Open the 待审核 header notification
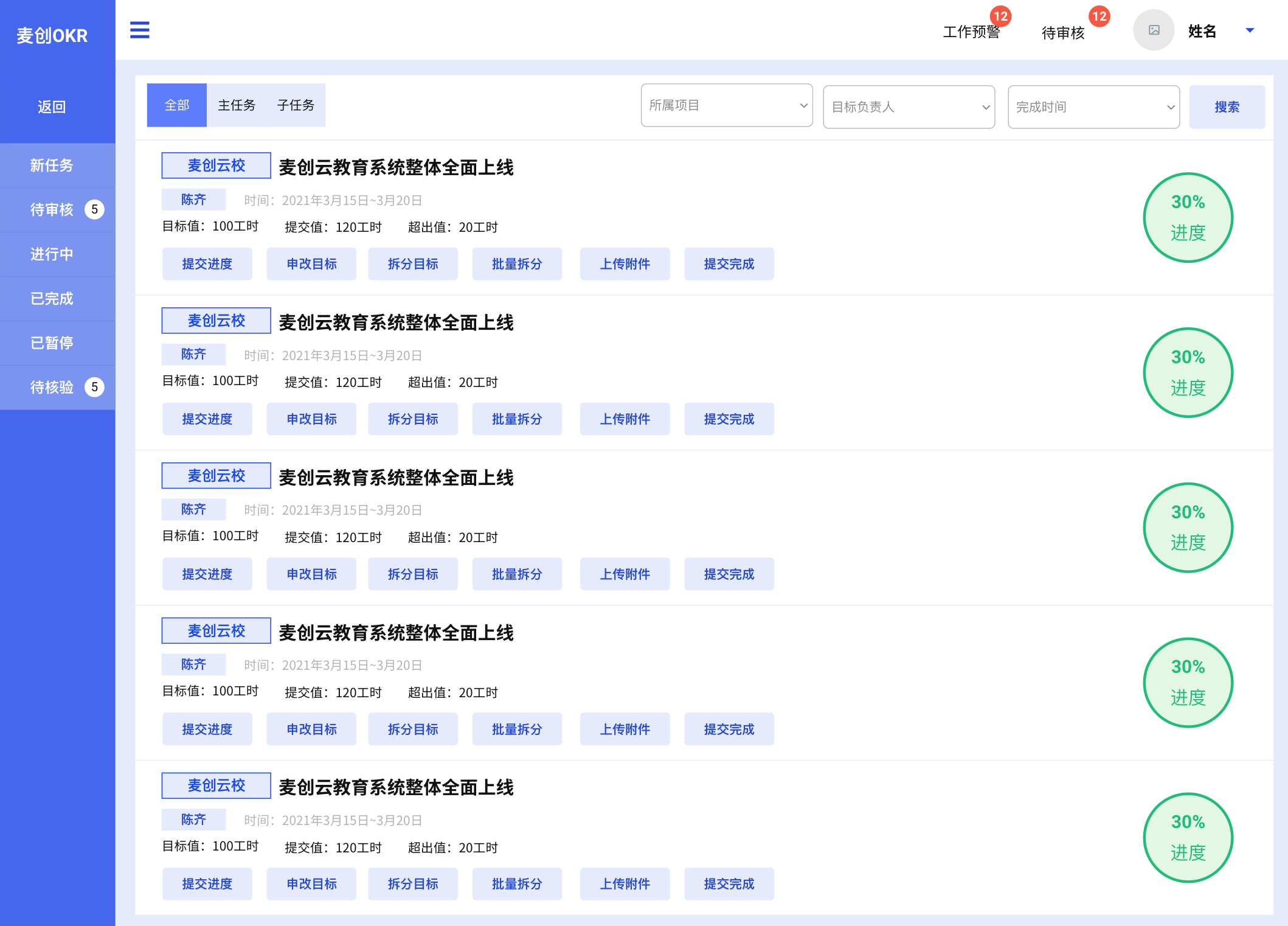1288x926 pixels. (1063, 32)
